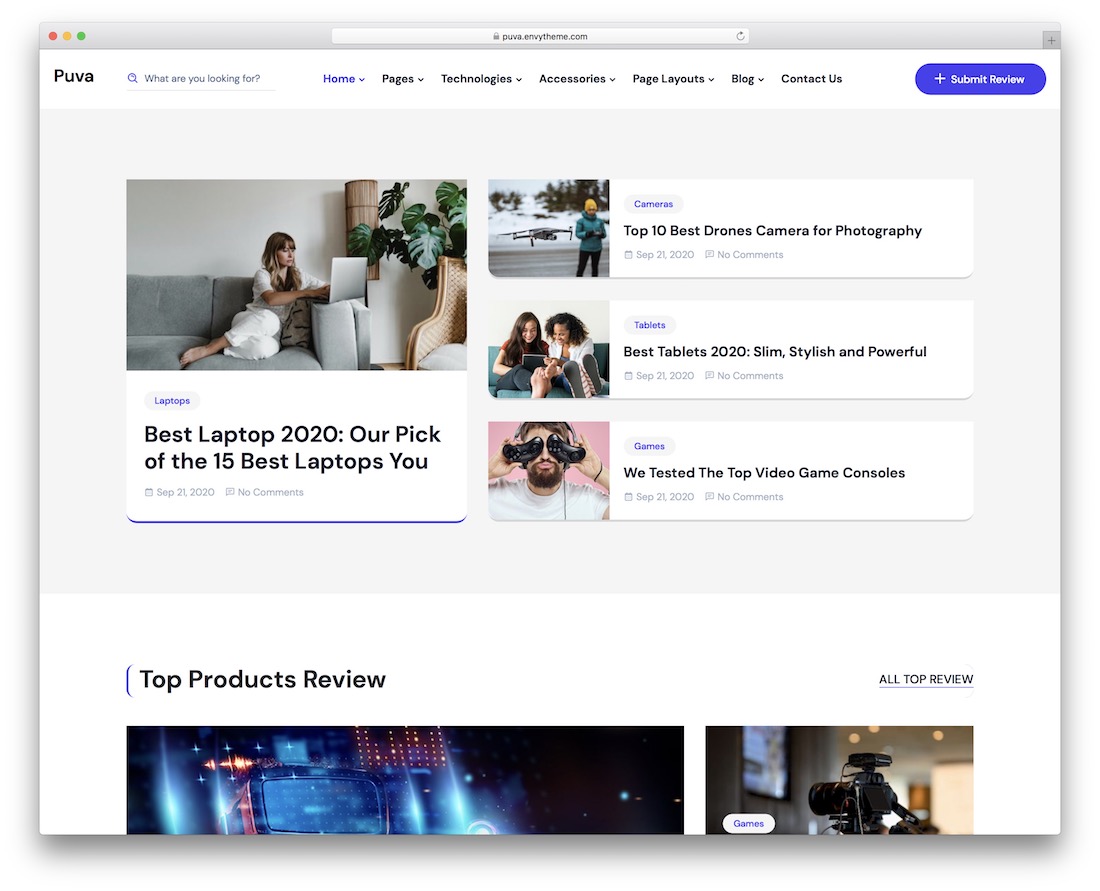
Task: Open the Accessories menu item
Action: pos(572,79)
